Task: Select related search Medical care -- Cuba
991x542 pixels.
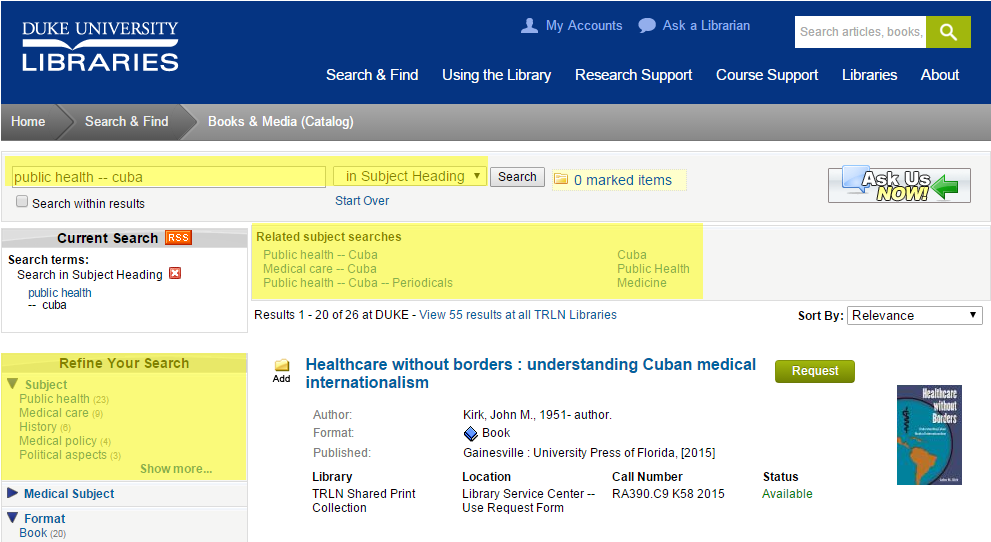Action: (x=320, y=268)
